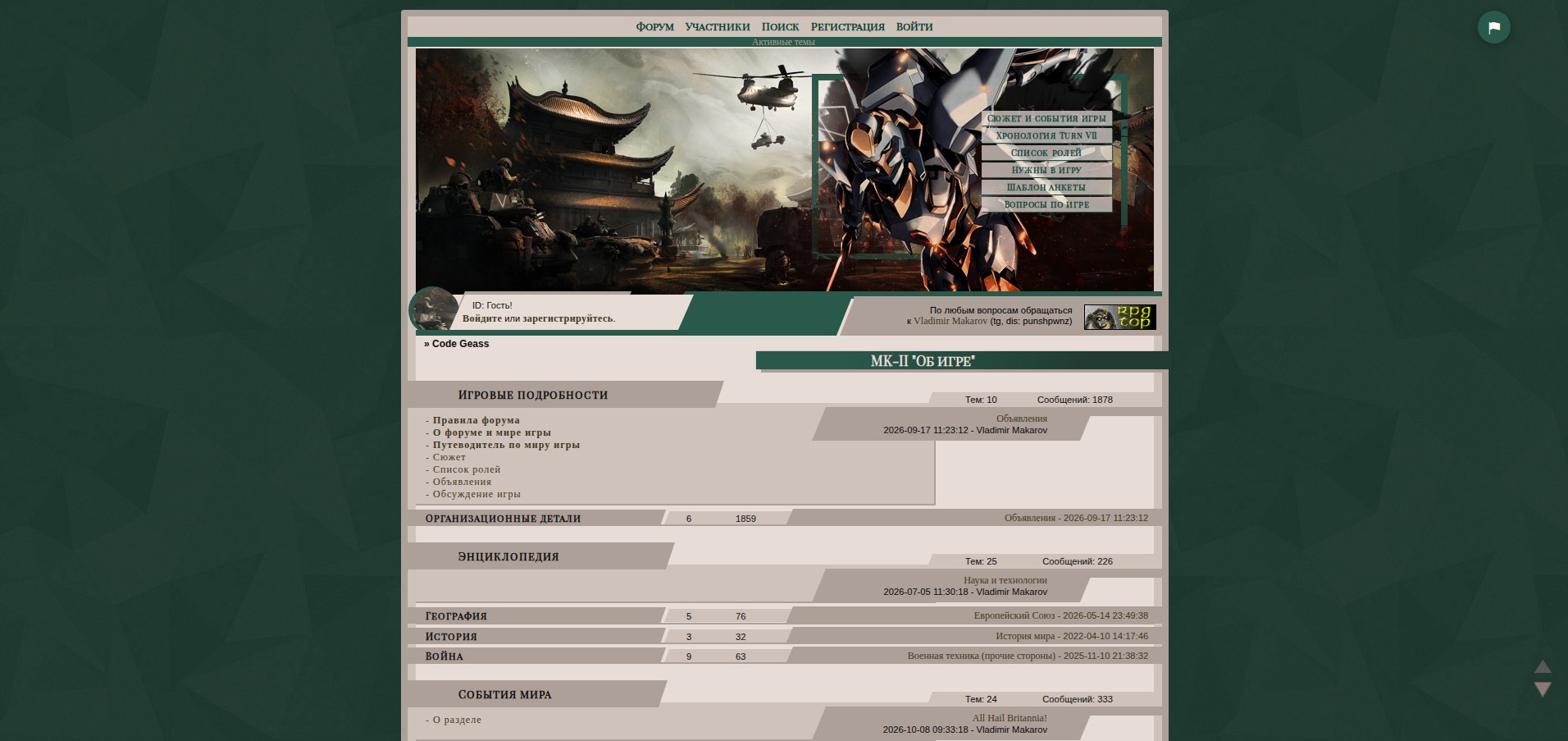
Task: Open Нужны в игру button
Action: (x=1046, y=171)
